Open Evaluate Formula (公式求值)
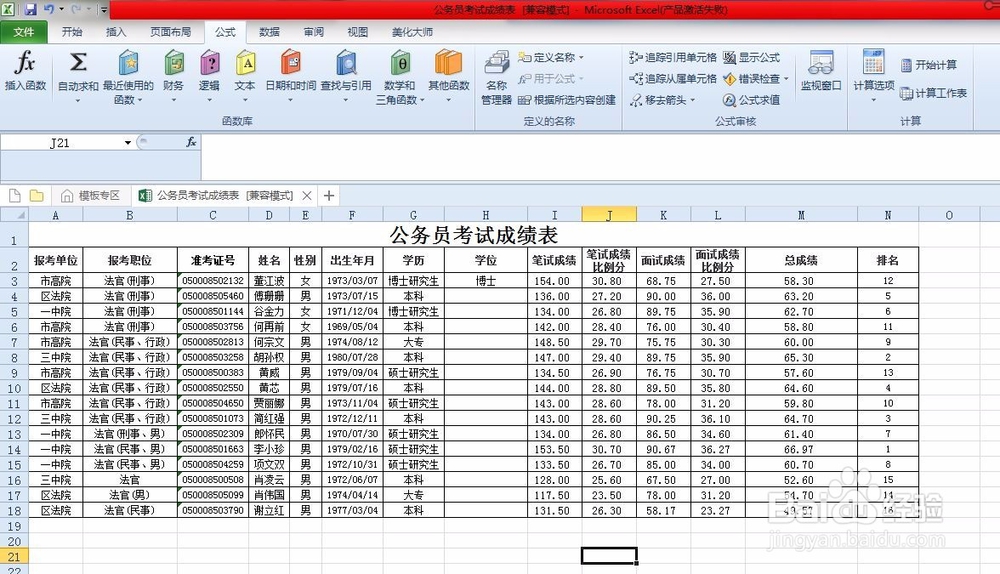Viewport: 1000px width, 574px height. point(751,100)
